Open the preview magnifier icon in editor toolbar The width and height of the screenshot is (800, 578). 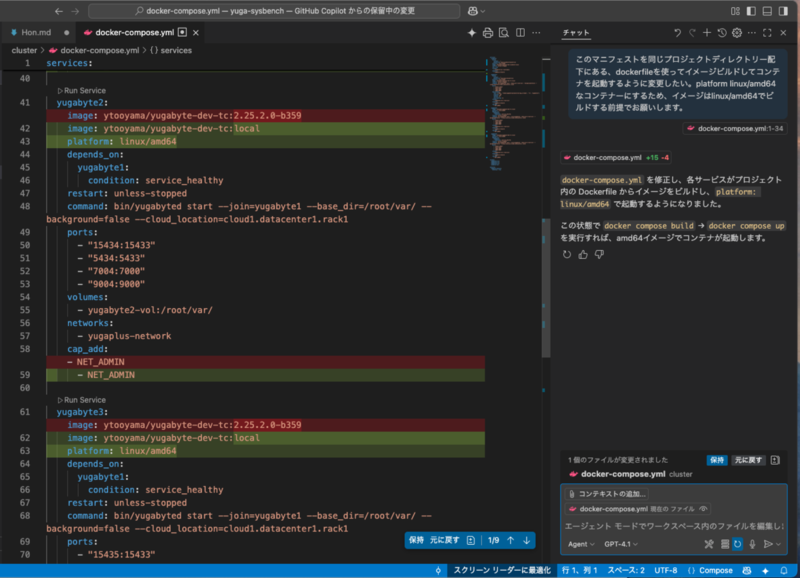(504, 33)
